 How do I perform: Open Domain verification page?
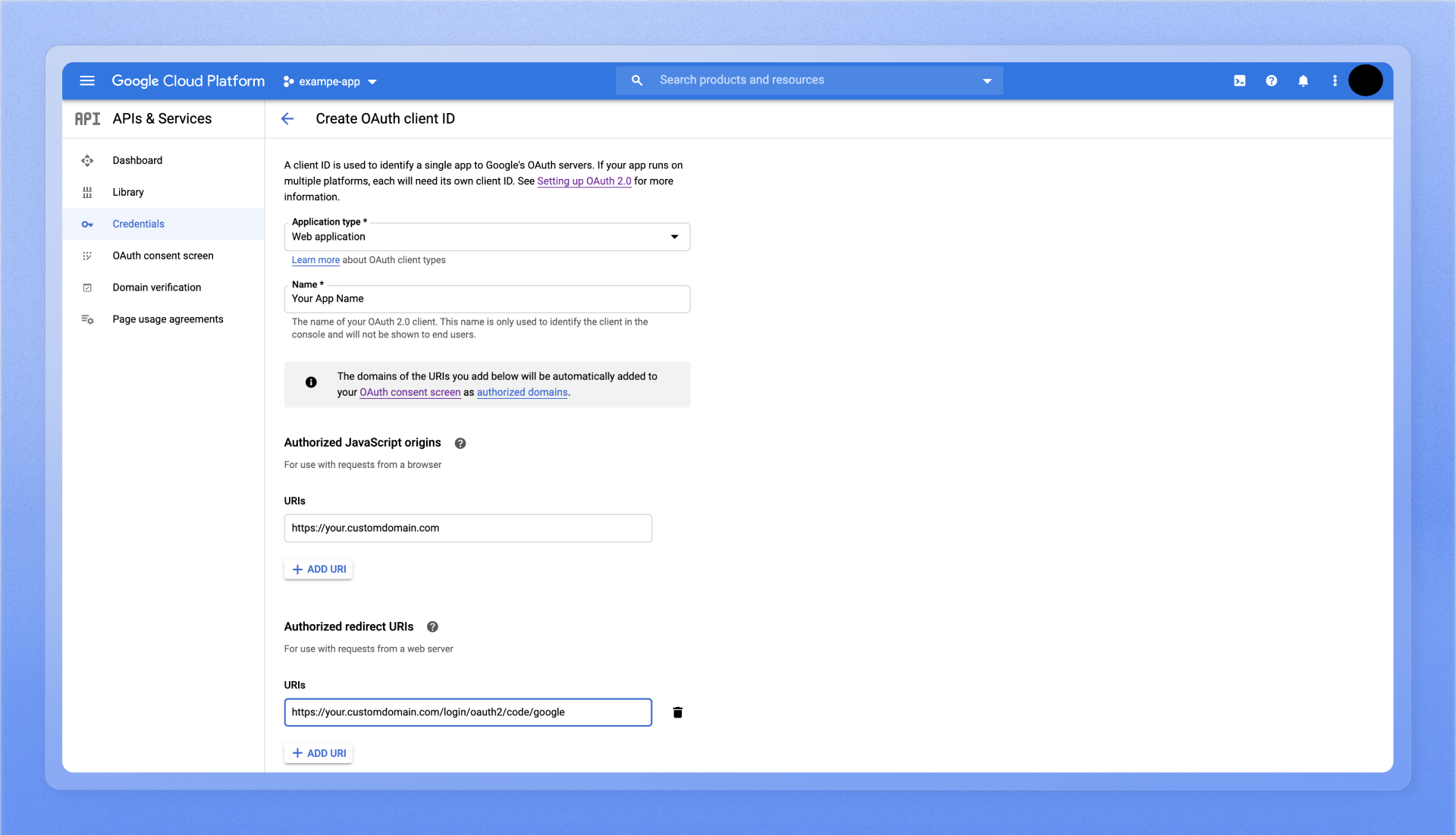[157, 288]
